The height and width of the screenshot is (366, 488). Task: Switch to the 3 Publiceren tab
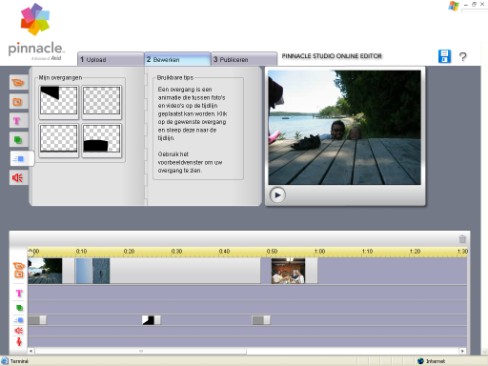(x=244, y=59)
